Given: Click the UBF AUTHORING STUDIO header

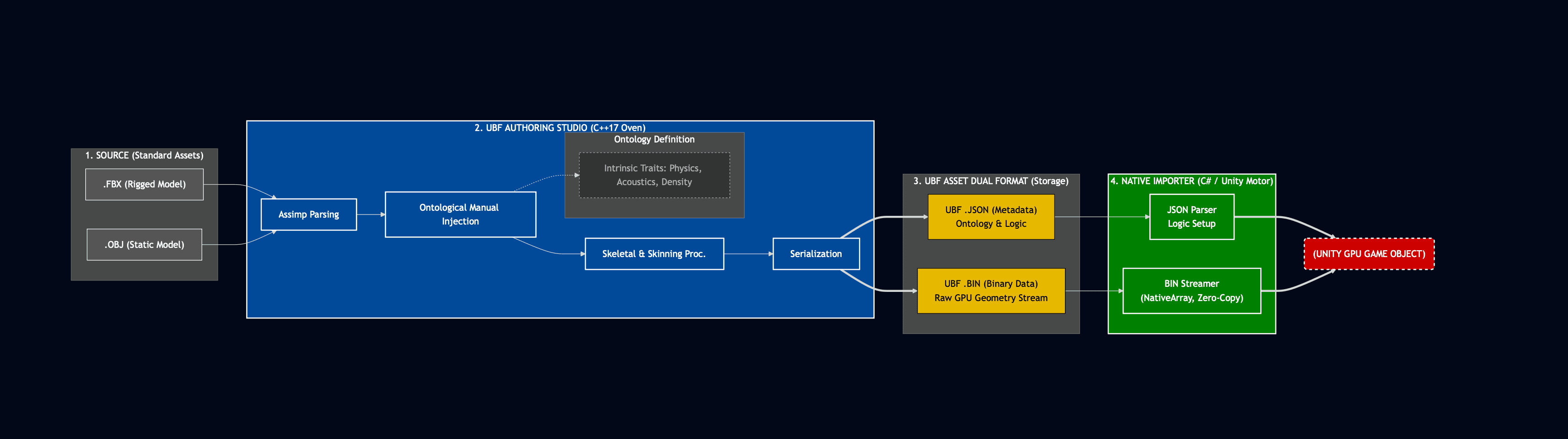Looking at the screenshot, I should click(x=560, y=128).
